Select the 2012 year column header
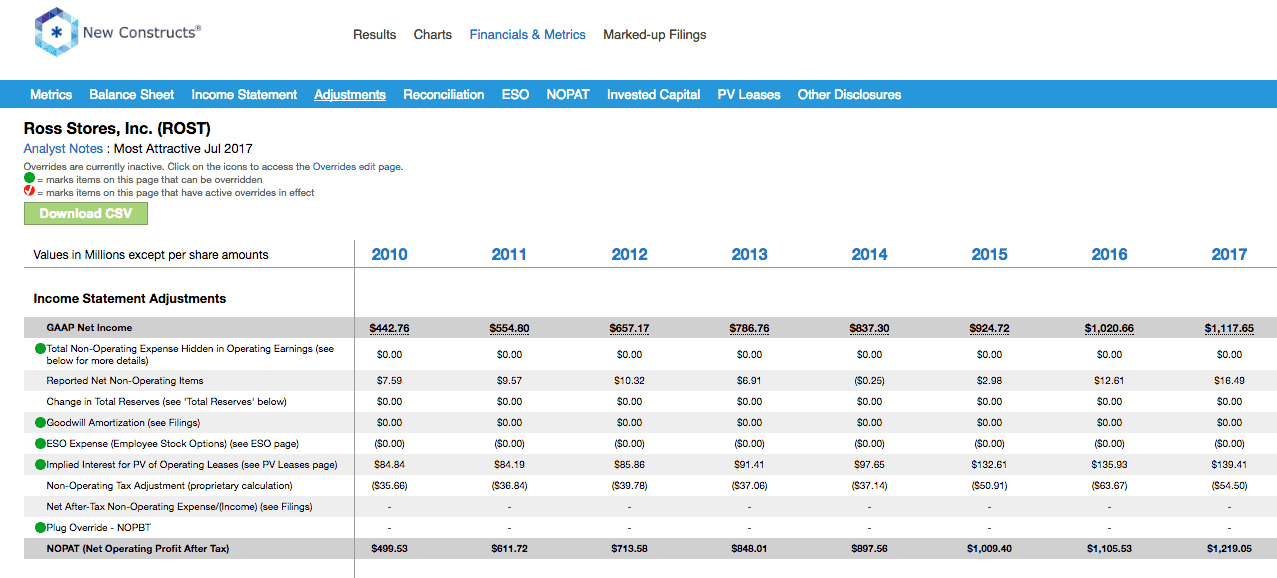This screenshot has width=1277, height=578. pyautogui.click(x=629, y=254)
